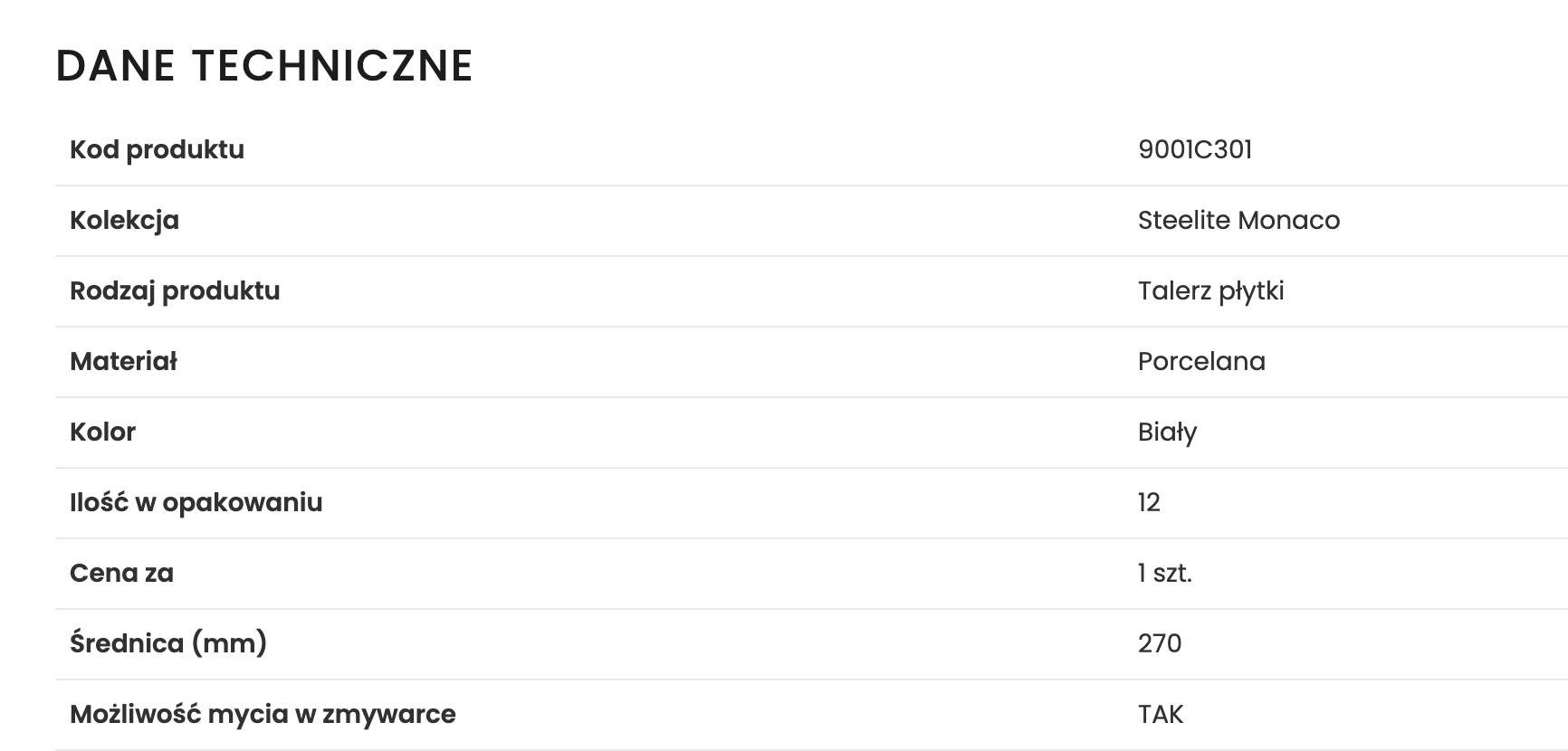1568x751 pixels.
Task: Click the DANE TECHNICZNE heading
Action: click(264, 66)
